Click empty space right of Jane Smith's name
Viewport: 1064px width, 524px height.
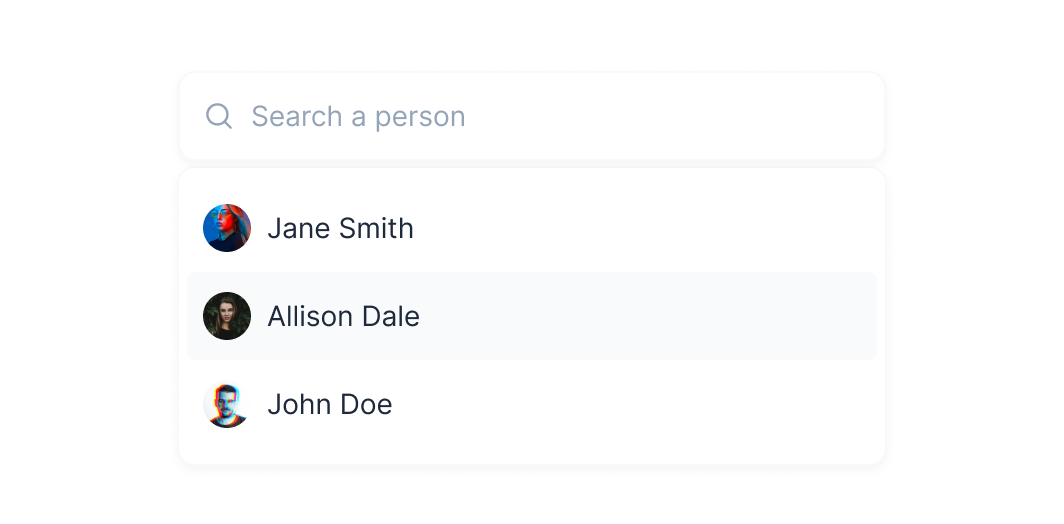click(650, 228)
